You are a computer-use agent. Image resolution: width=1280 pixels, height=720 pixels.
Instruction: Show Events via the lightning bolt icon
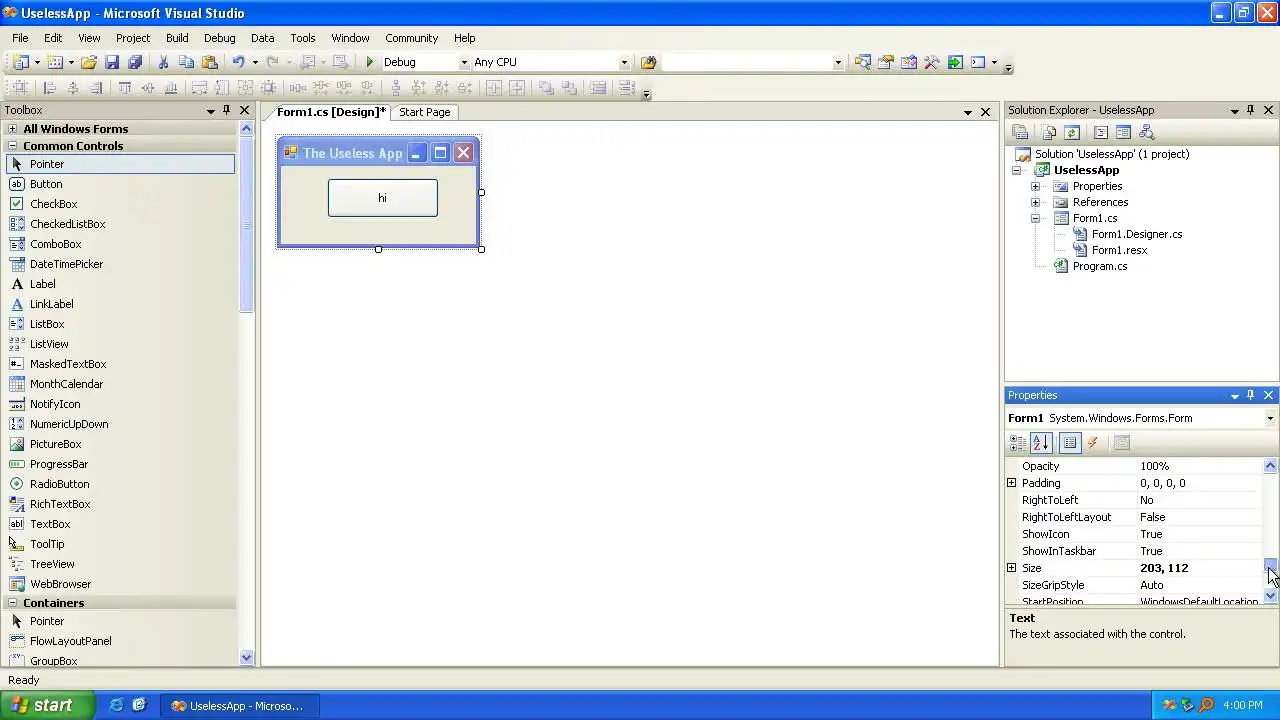[x=1092, y=443]
